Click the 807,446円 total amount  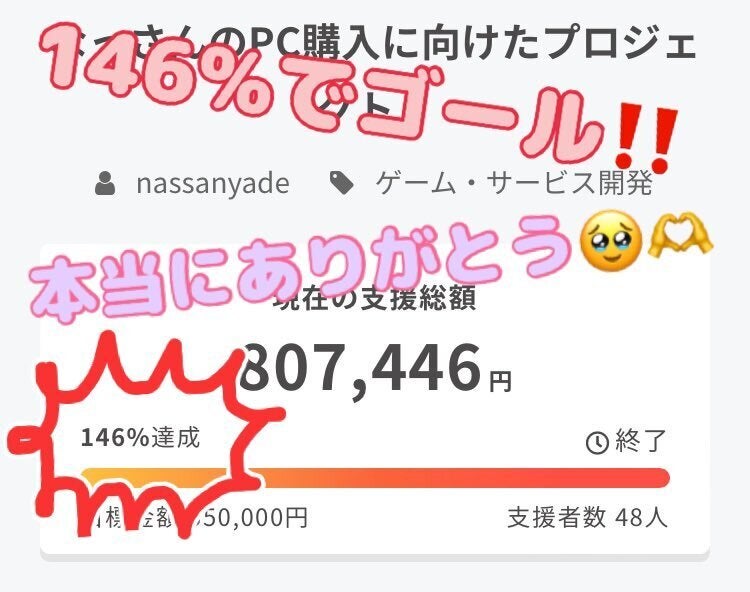tap(375, 368)
